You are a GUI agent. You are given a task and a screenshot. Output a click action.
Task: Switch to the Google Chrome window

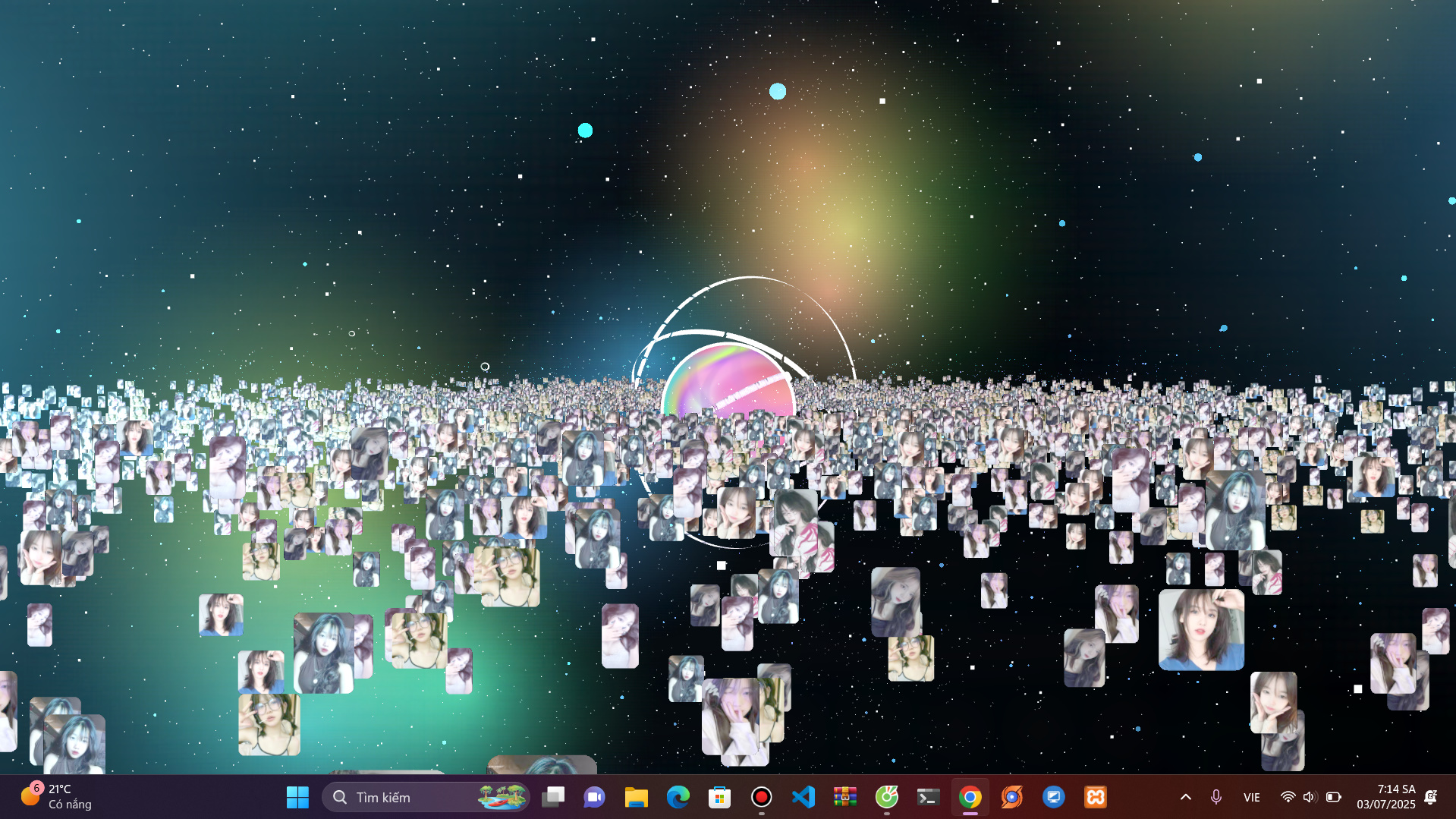pyautogui.click(x=970, y=797)
